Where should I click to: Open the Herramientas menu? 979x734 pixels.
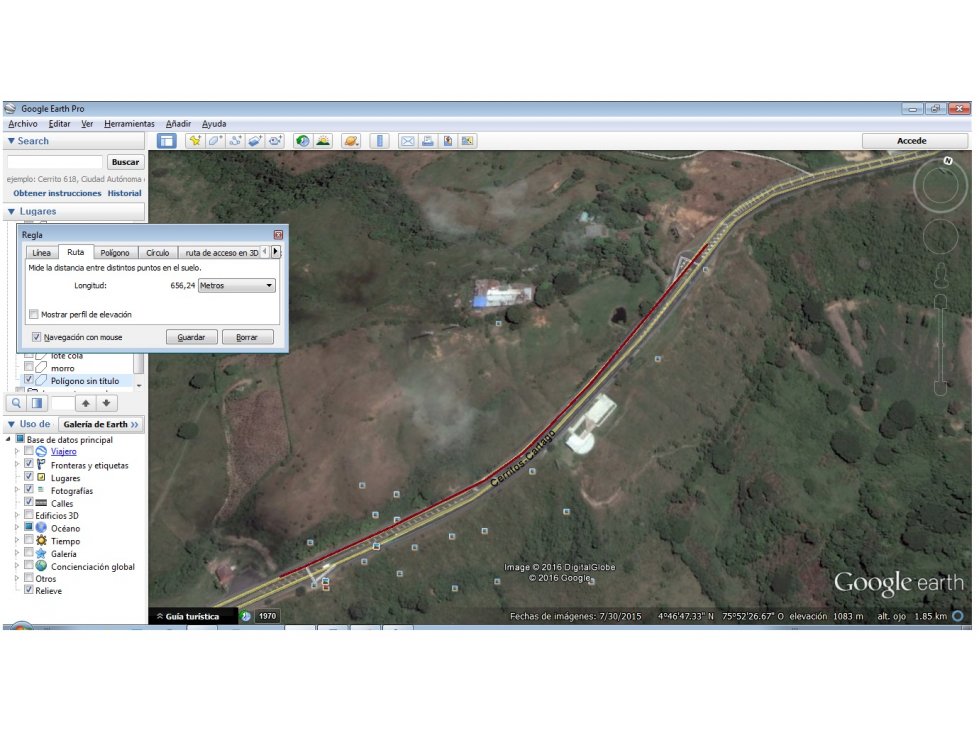[x=129, y=124]
